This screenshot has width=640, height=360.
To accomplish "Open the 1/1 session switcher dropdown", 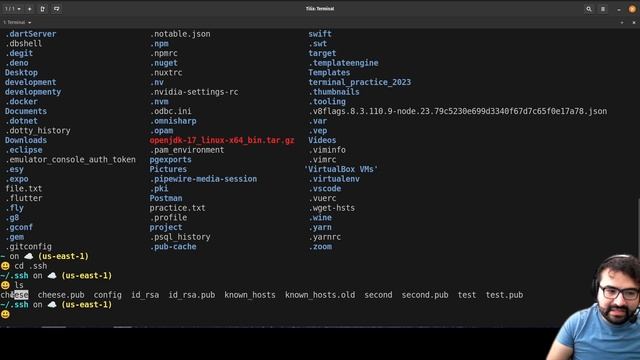I will 13,9.
